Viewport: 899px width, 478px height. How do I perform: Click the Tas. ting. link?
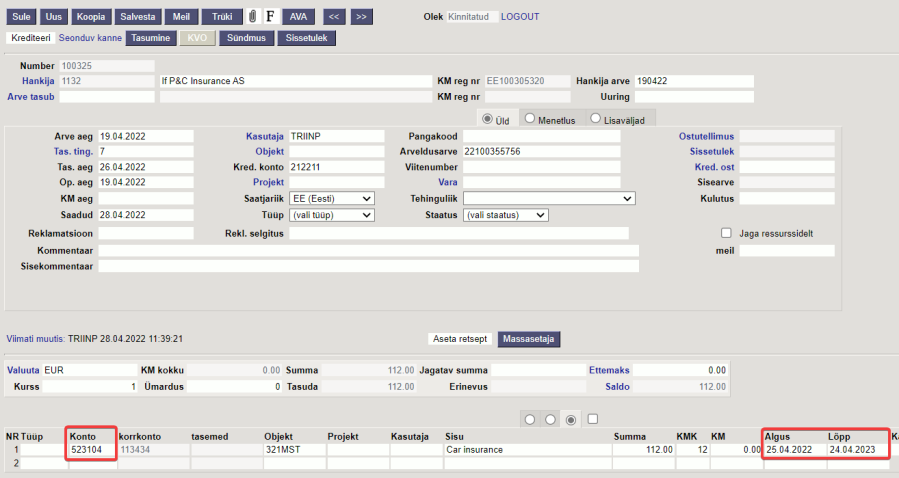coord(73,151)
